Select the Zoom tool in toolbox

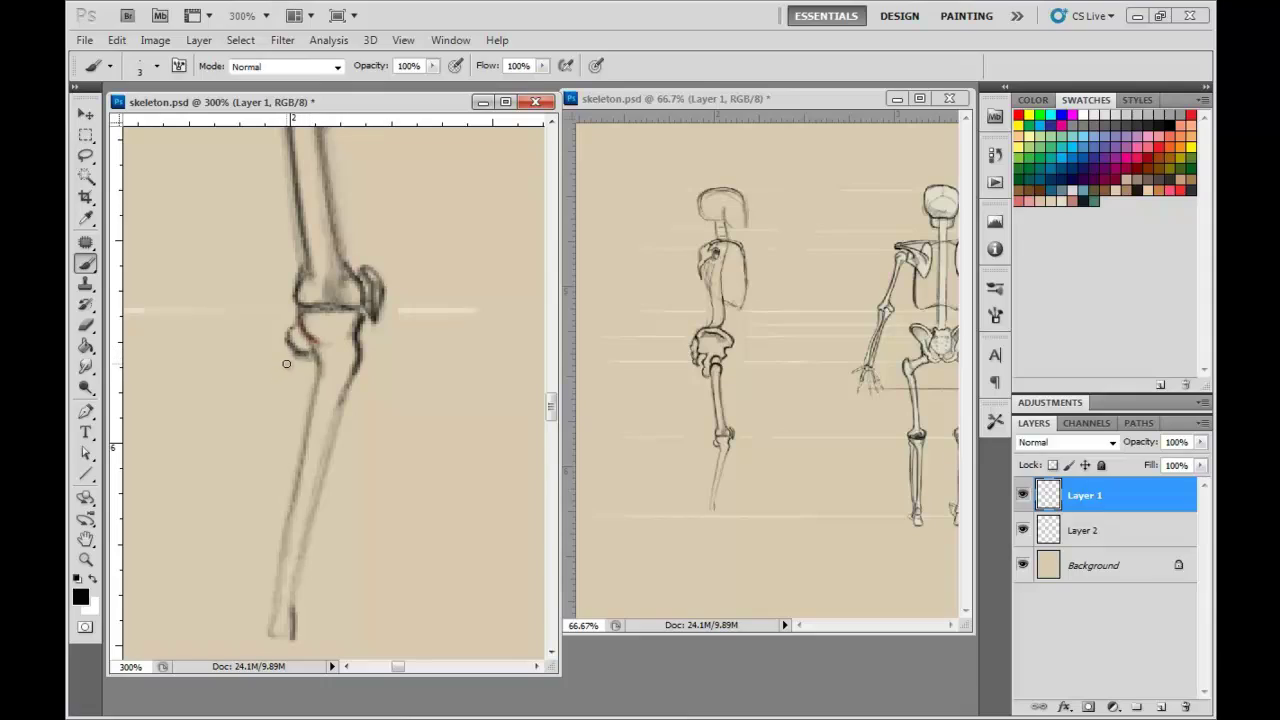[x=86, y=560]
